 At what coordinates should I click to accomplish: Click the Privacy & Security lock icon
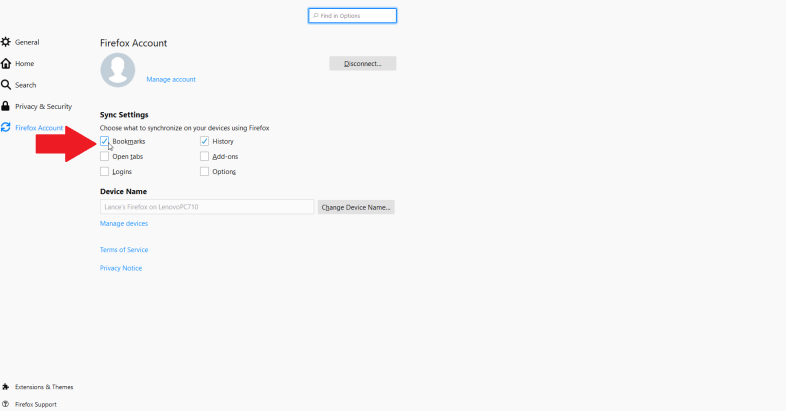[6, 106]
